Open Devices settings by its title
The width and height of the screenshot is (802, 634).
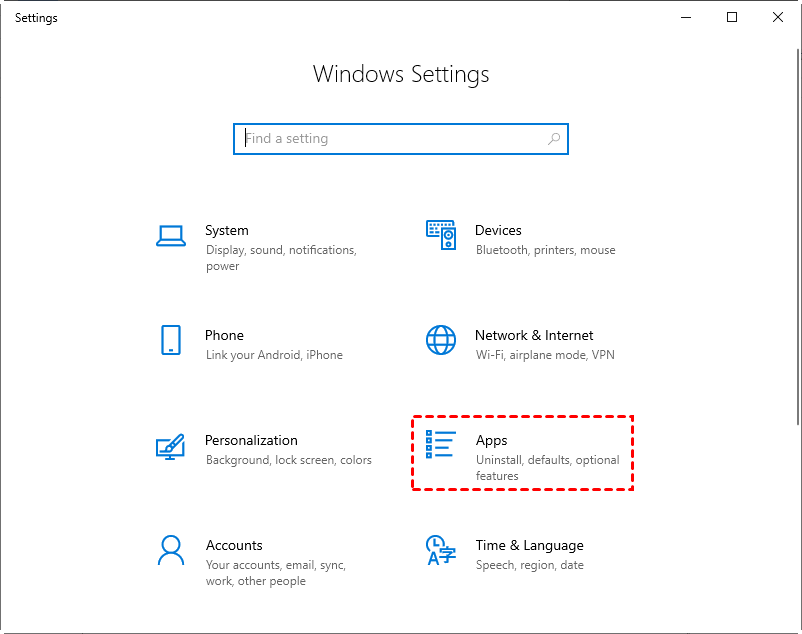(498, 230)
